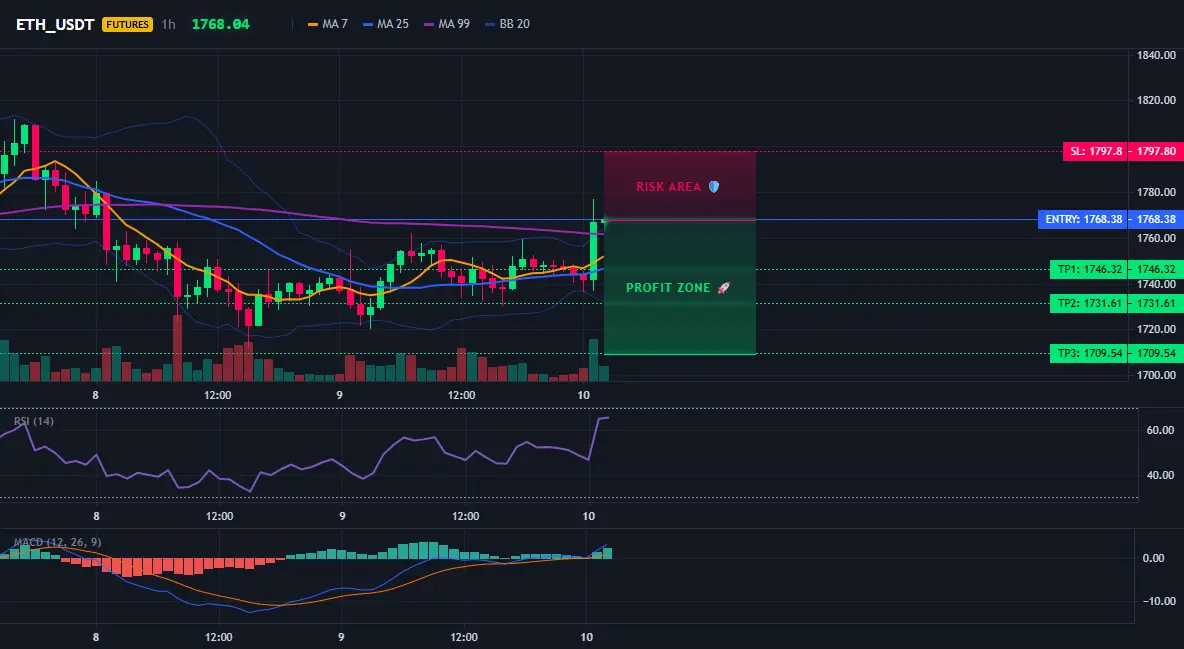Select the TP1: 1746.32 target label

[1088, 269]
